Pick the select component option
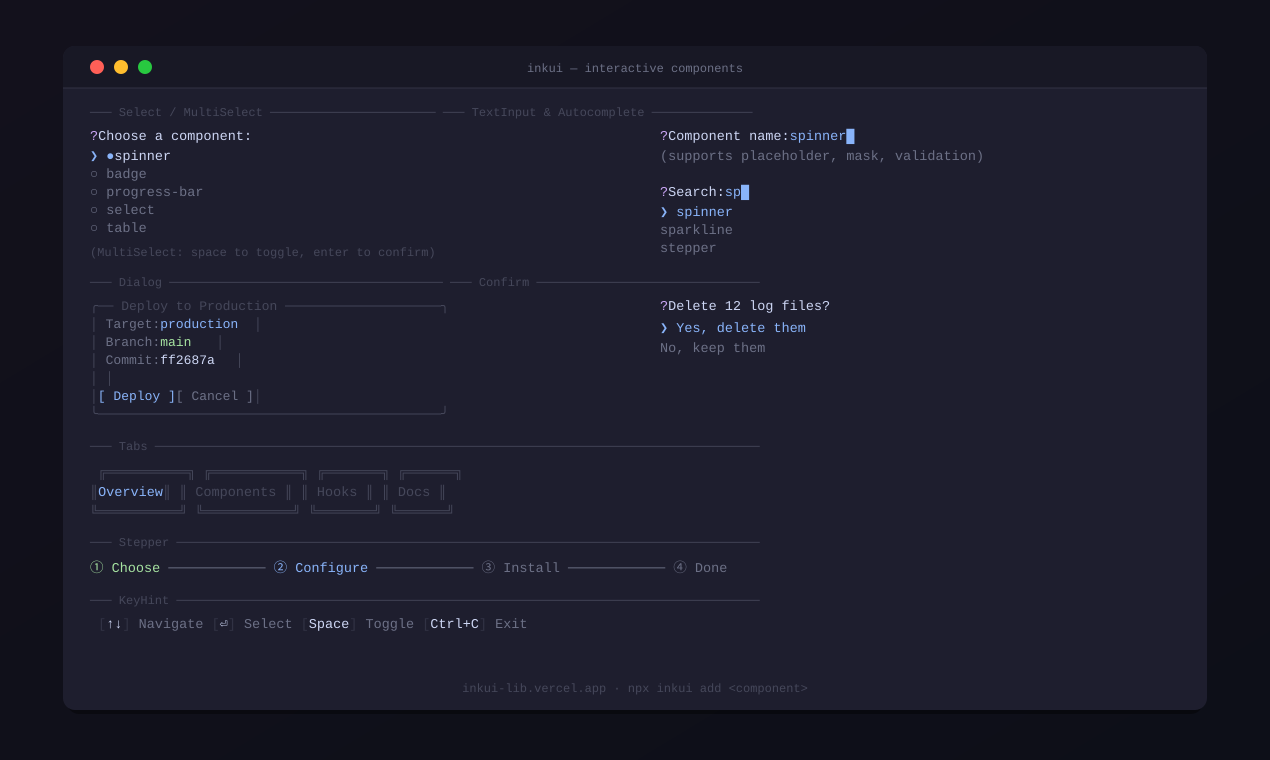This screenshot has width=1270, height=760. (x=122, y=211)
